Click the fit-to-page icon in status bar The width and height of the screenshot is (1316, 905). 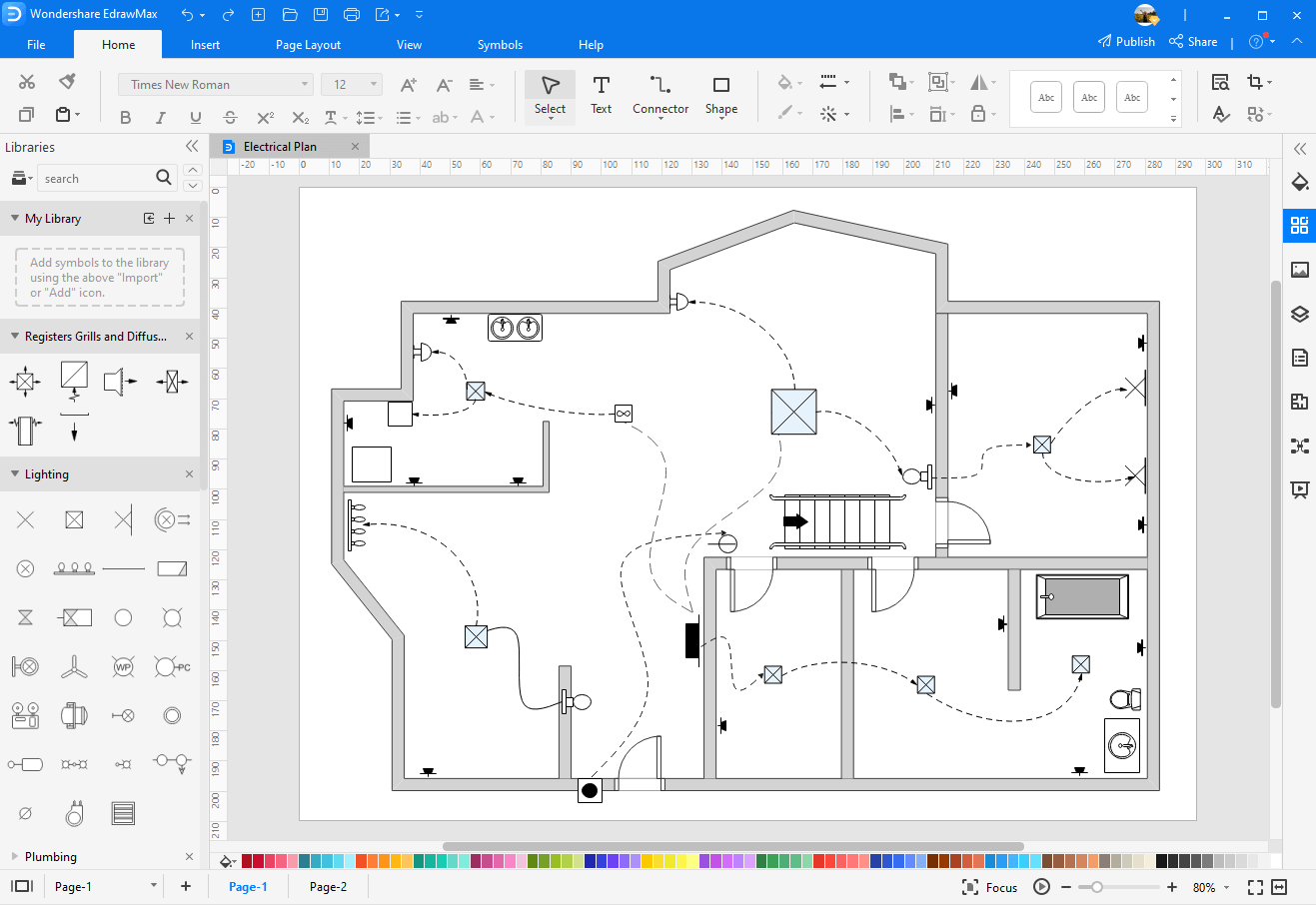(x=1255, y=887)
